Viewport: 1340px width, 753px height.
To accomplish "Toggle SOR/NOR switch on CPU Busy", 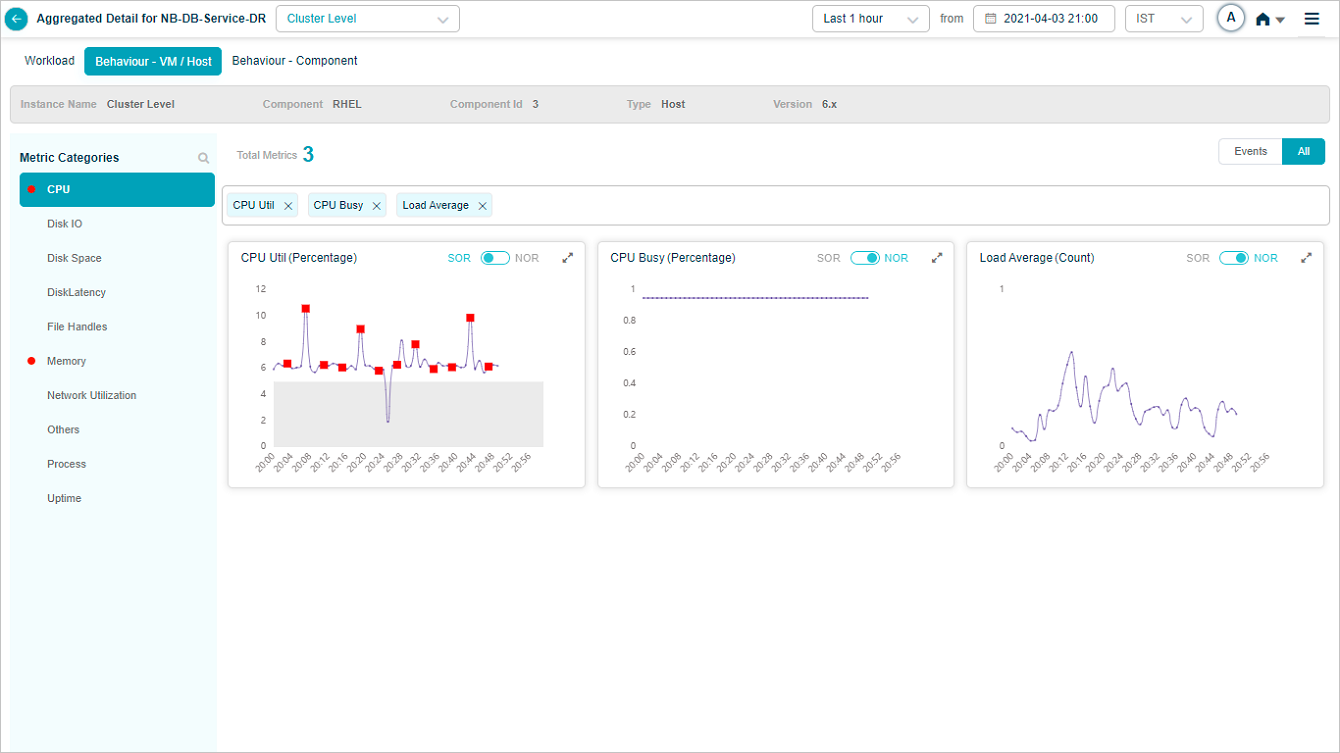I will click(x=865, y=258).
